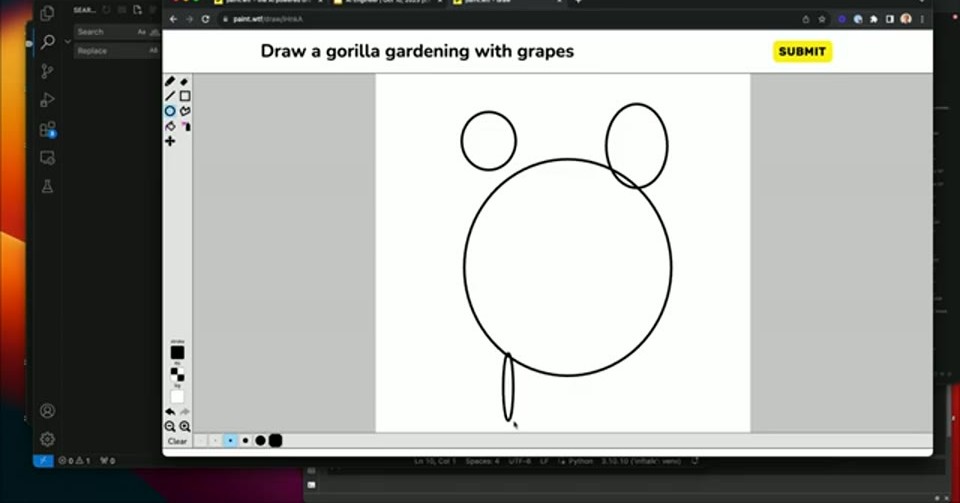Screen dimensions: 960x503
Task: Reload the paint.wtf page
Action: (205, 19)
